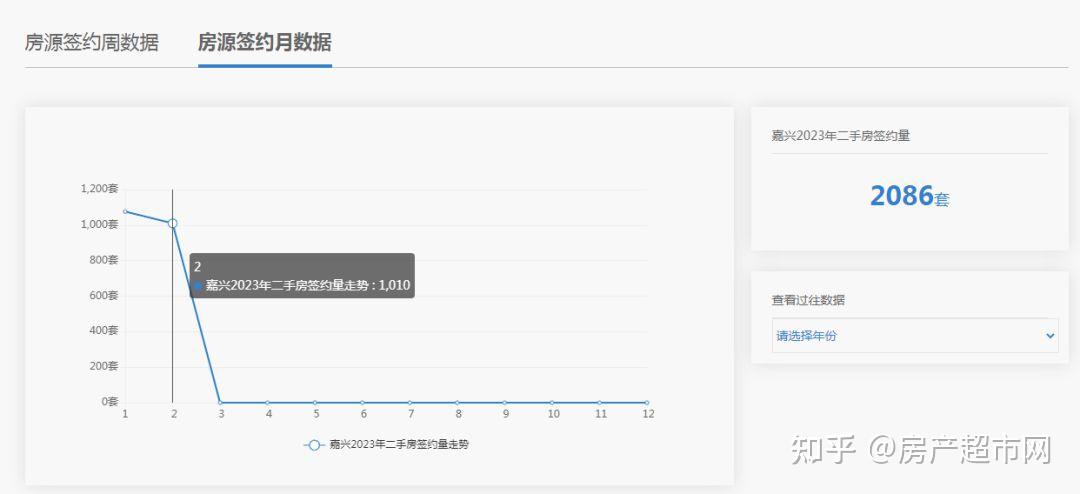Image resolution: width=1080 pixels, height=494 pixels.
Task: Click the x-axis label 7
Action: (x=411, y=414)
